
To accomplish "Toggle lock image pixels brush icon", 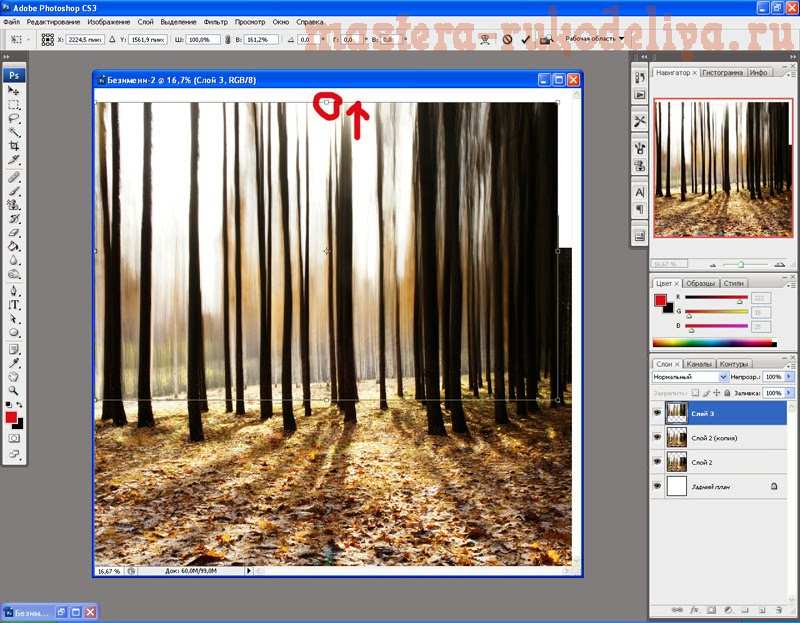I will (706, 393).
